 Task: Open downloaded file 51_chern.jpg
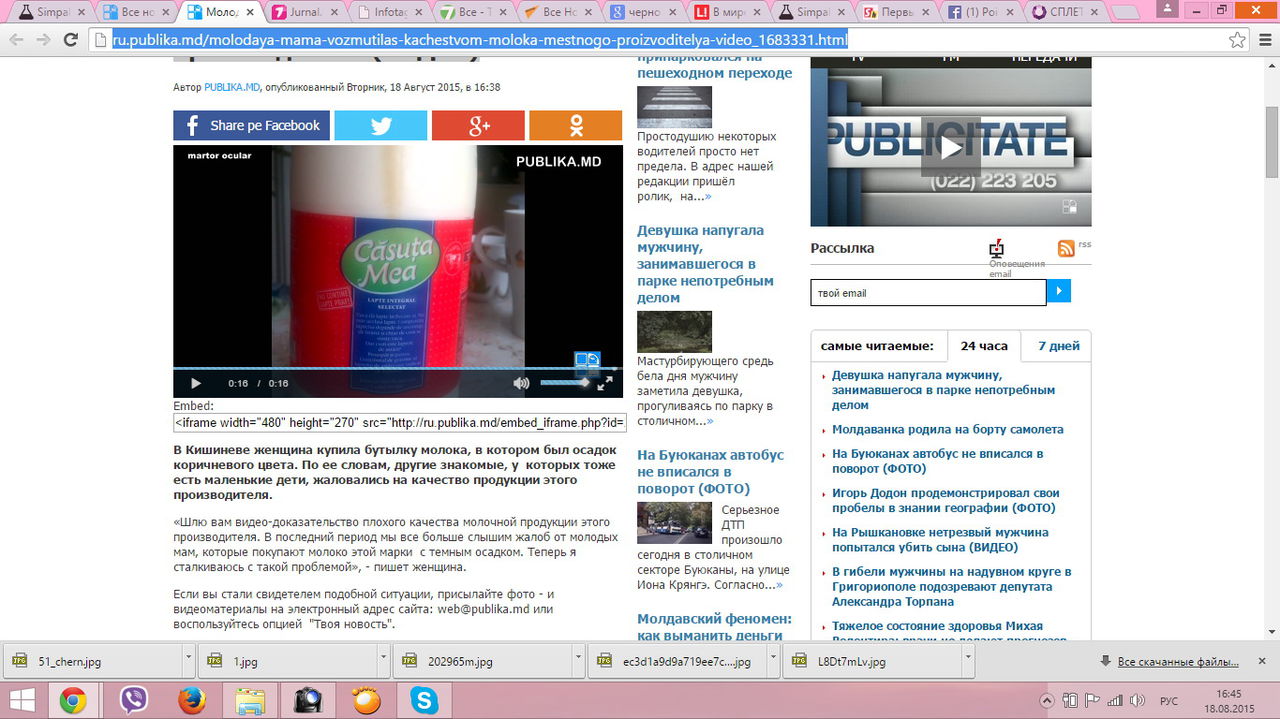tap(92, 661)
